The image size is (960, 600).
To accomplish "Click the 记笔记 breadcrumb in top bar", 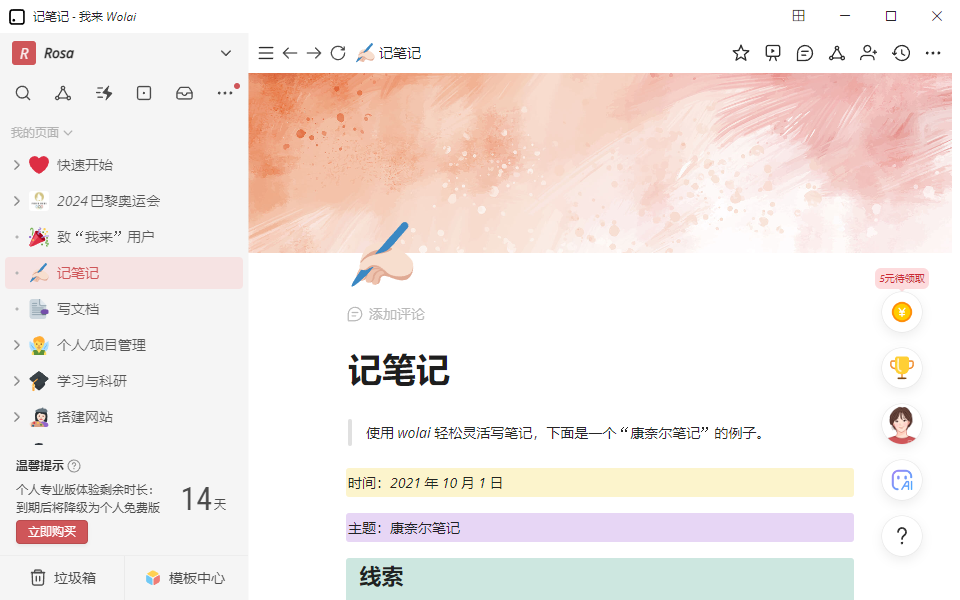I will pyautogui.click(x=389, y=53).
